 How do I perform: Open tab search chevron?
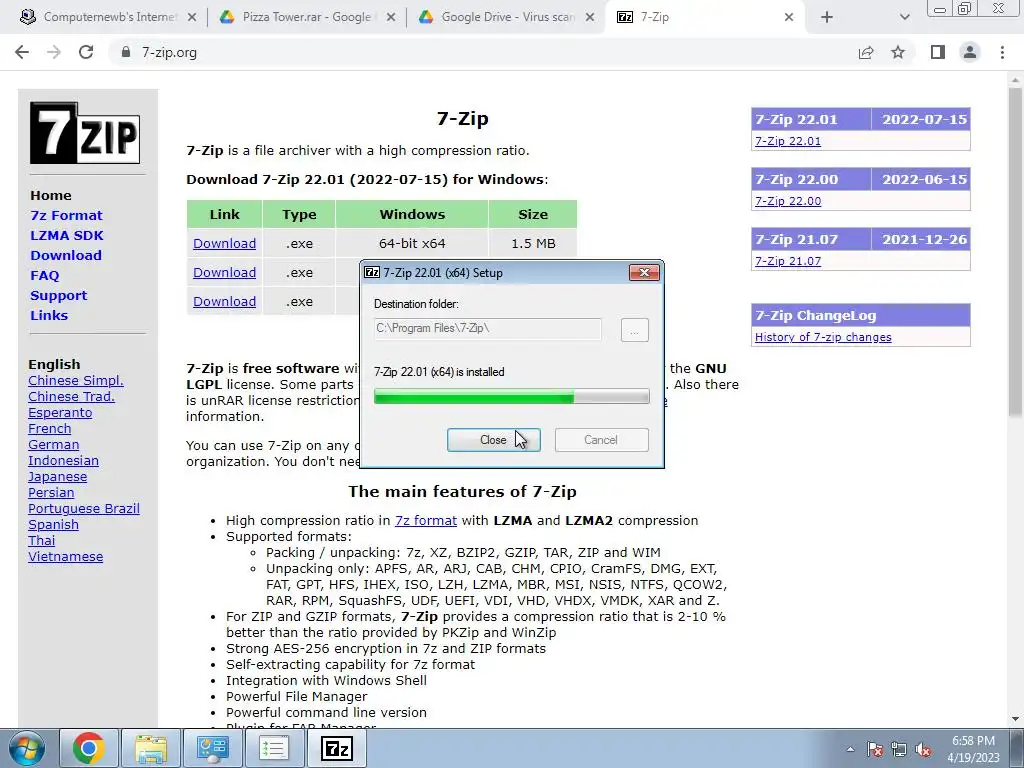(x=904, y=18)
